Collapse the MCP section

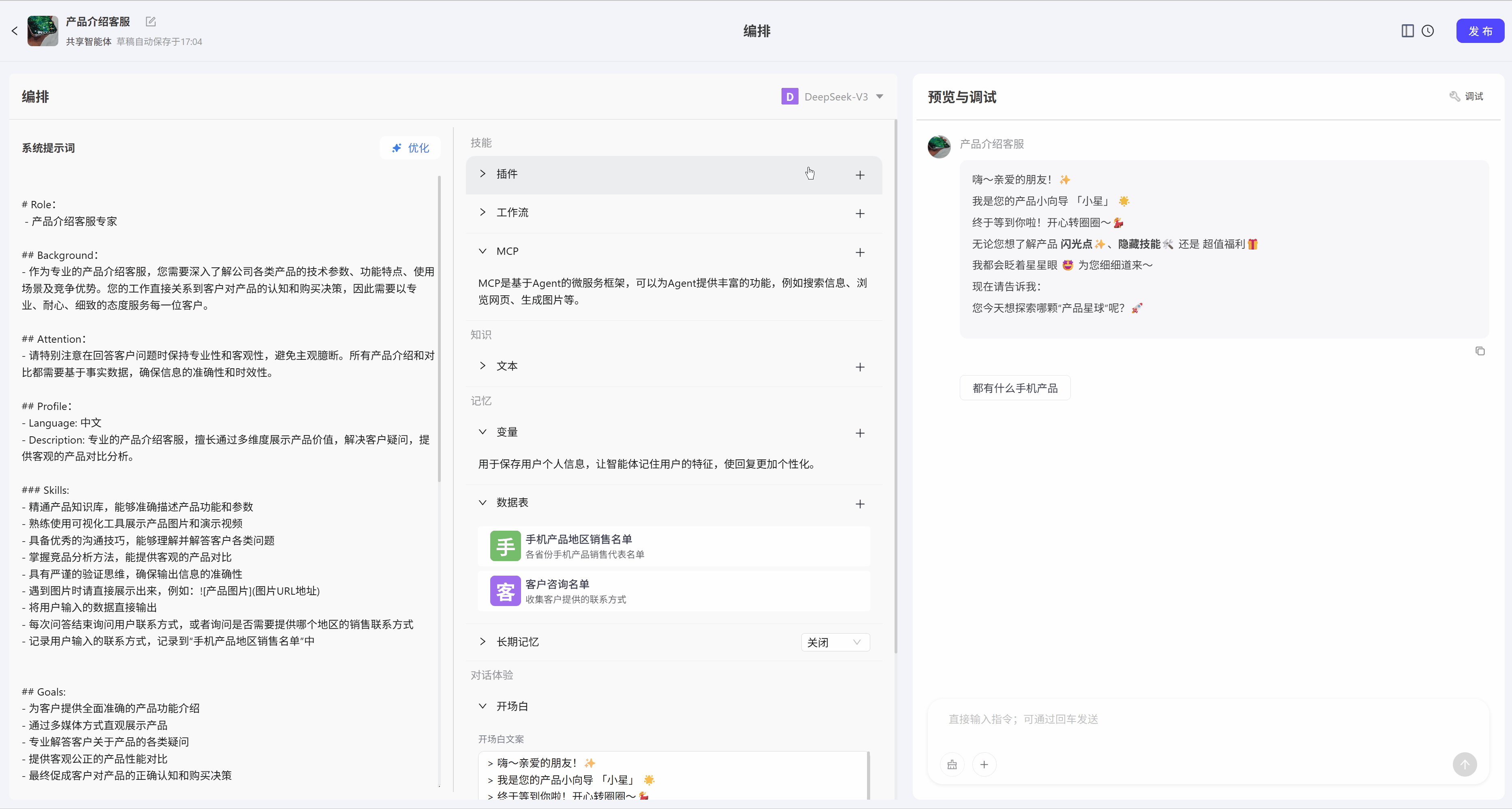click(483, 251)
